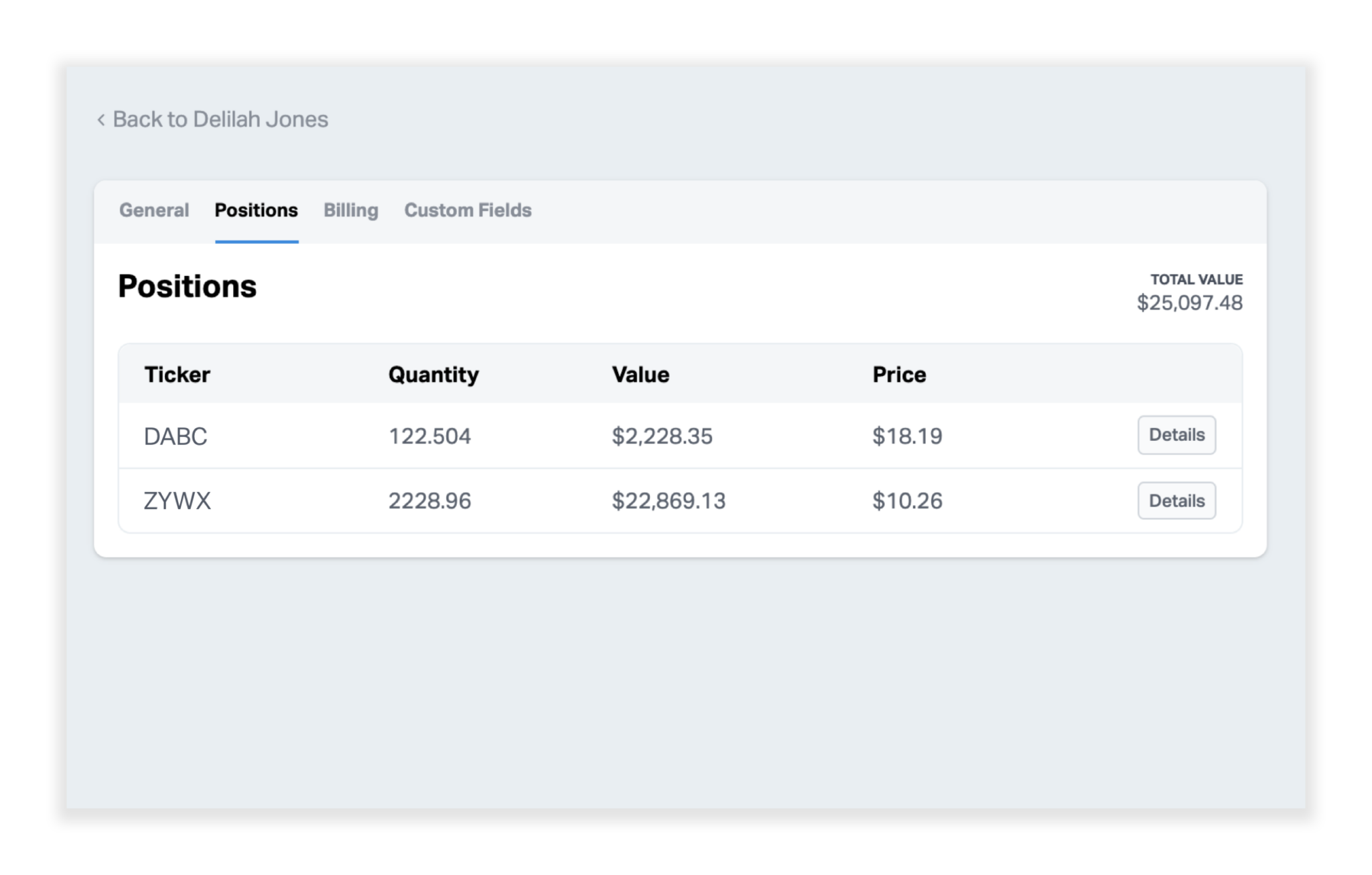
Task: Select the DABC ticker symbol
Action: [176, 436]
